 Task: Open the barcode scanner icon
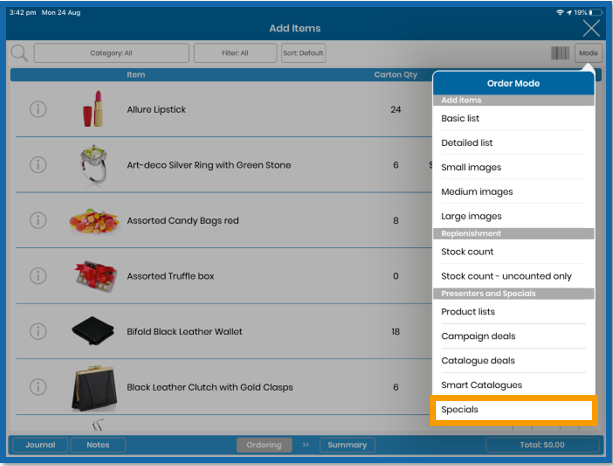coord(560,53)
